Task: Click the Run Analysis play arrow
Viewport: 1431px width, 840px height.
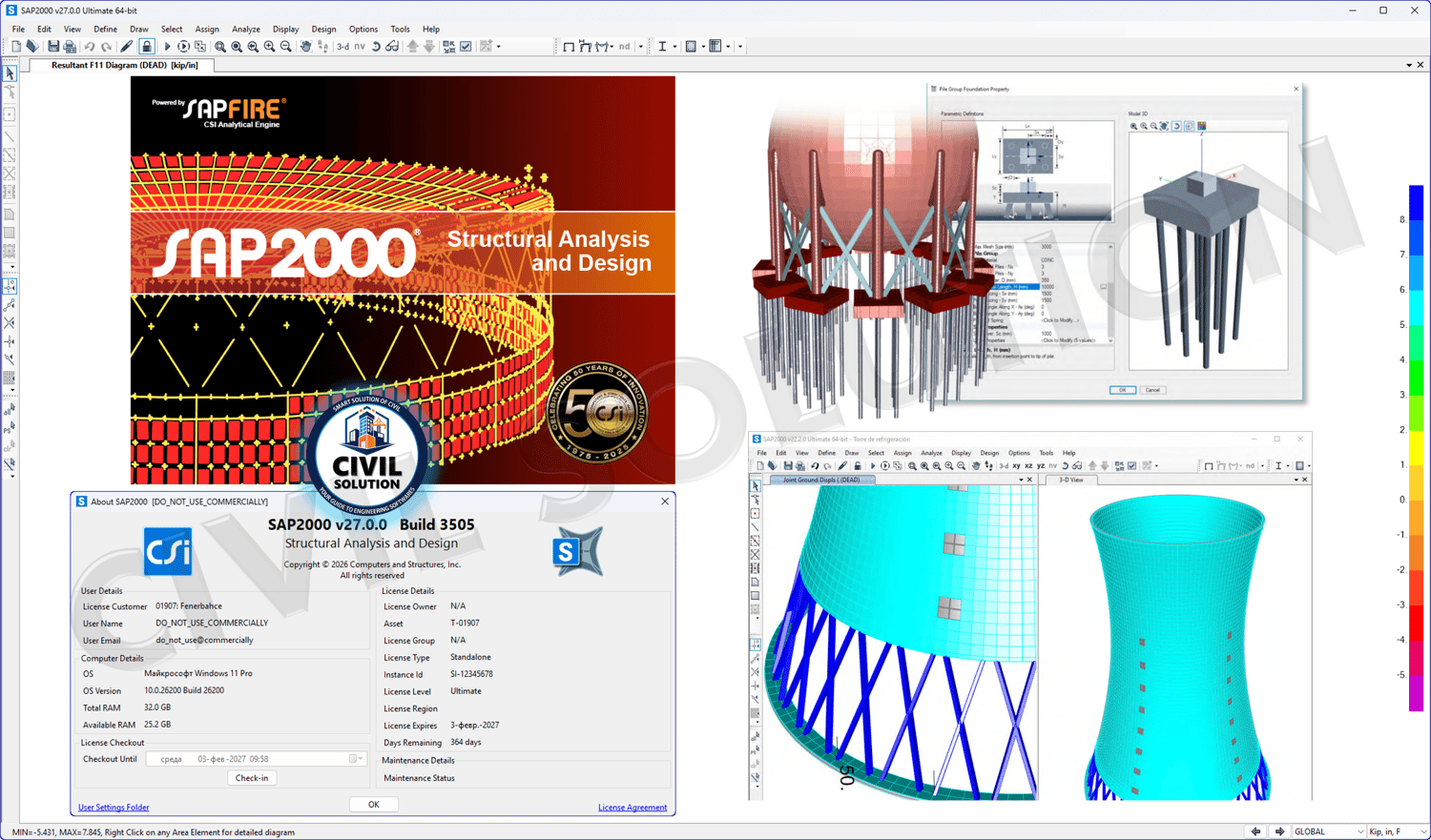Action: tap(167, 47)
